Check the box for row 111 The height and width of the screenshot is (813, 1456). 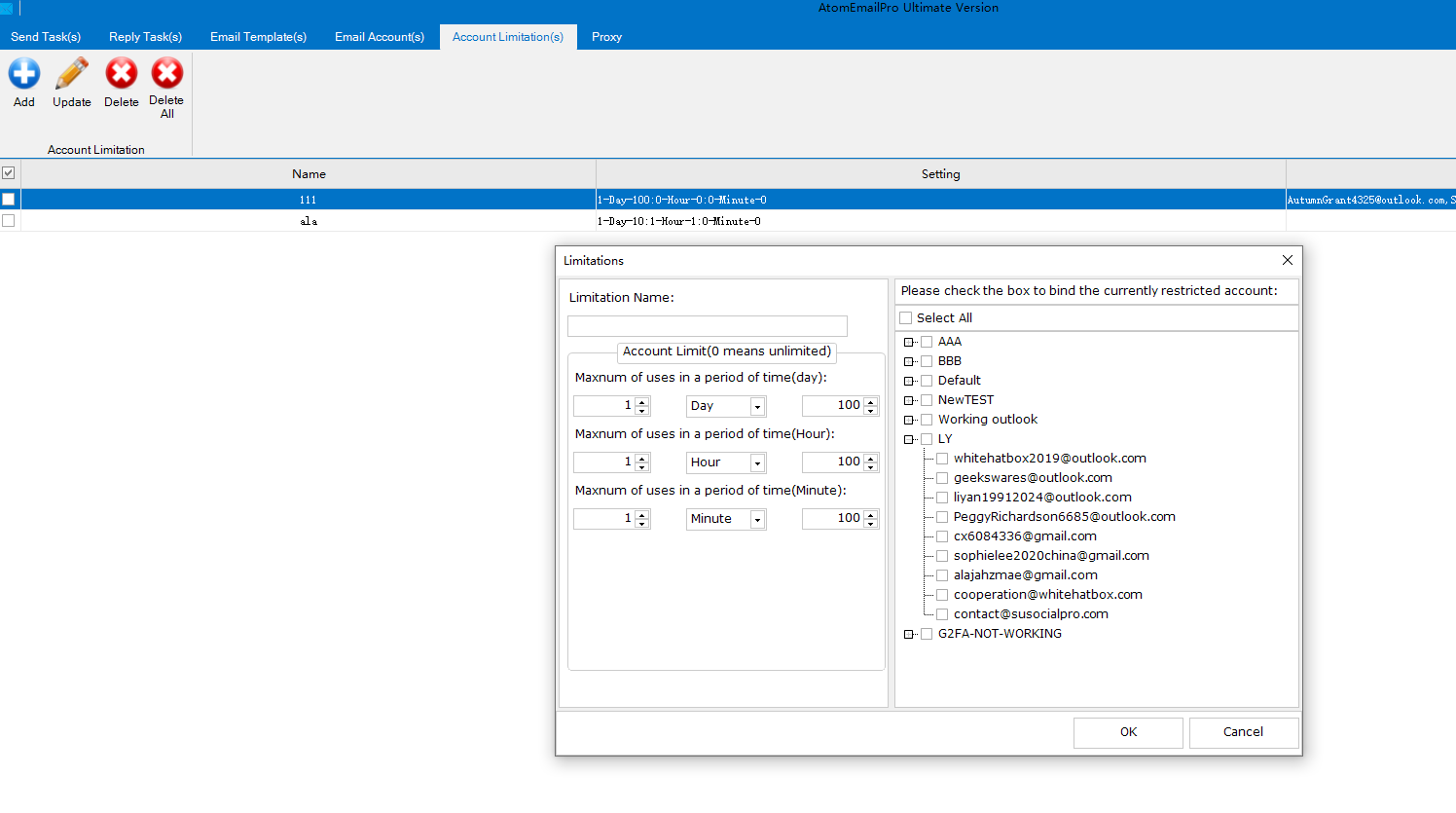pyautogui.click(x=9, y=200)
